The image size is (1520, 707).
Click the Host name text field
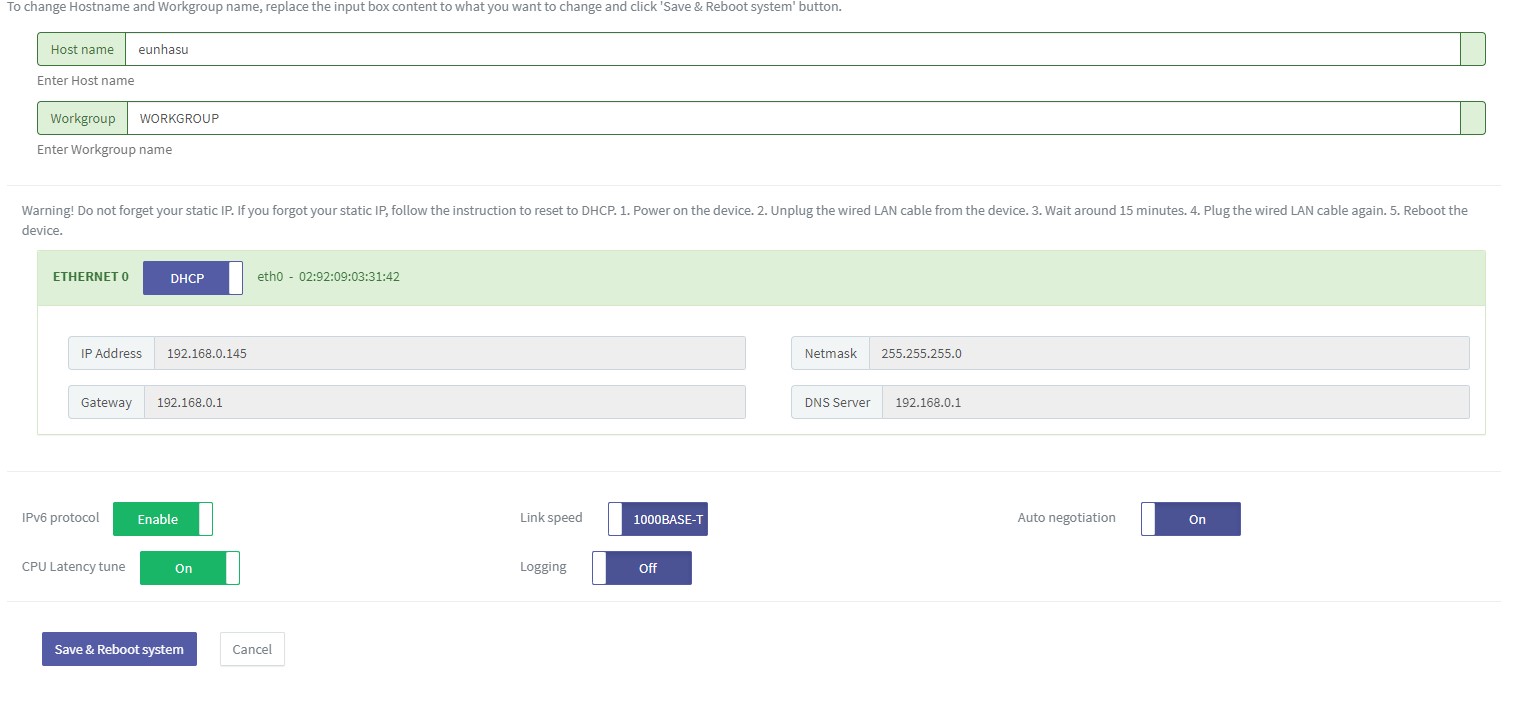click(790, 49)
